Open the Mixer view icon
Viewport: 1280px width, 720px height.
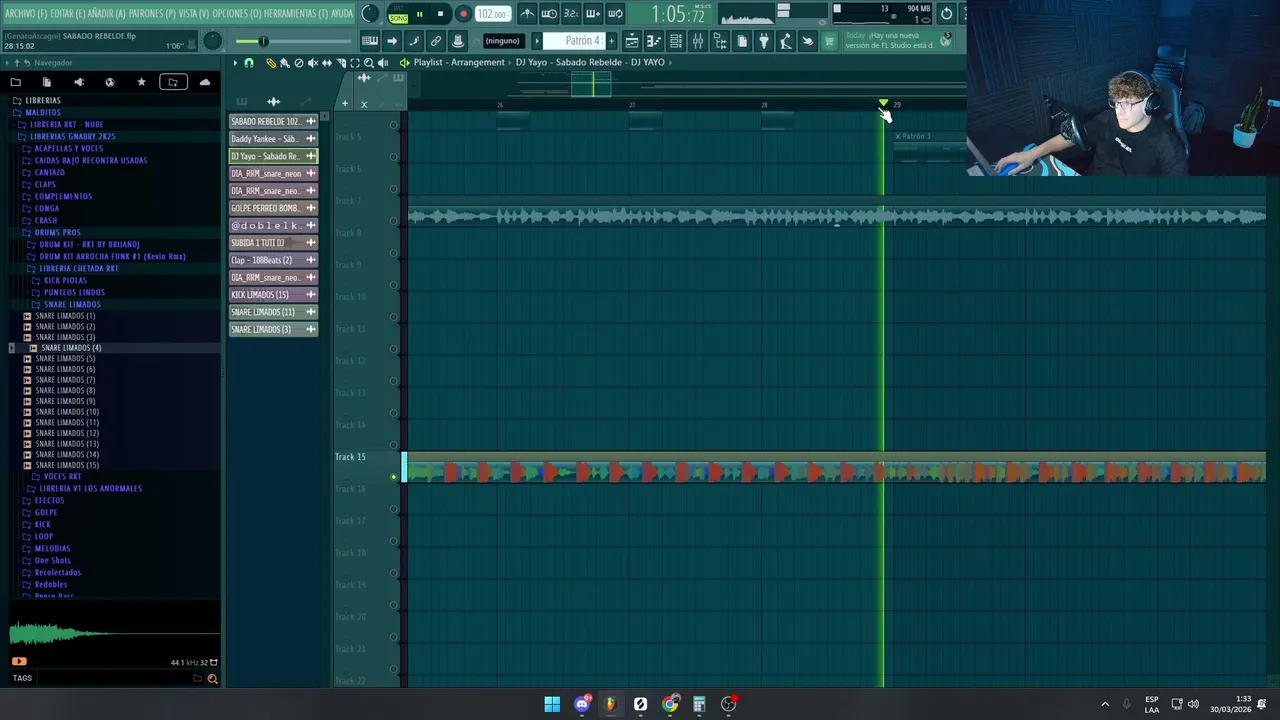698,41
